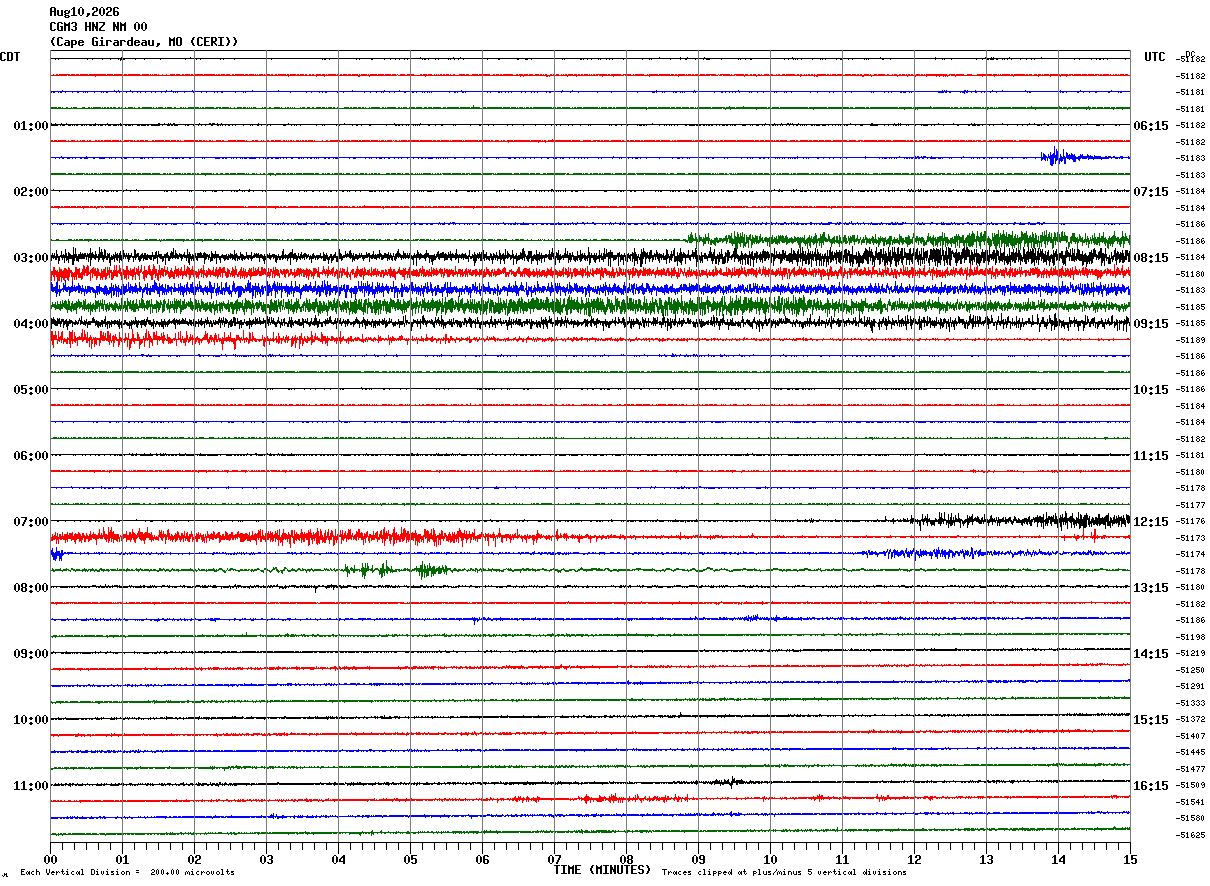
Task: Click the '12' minute axis label
Action: (x=914, y=860)
